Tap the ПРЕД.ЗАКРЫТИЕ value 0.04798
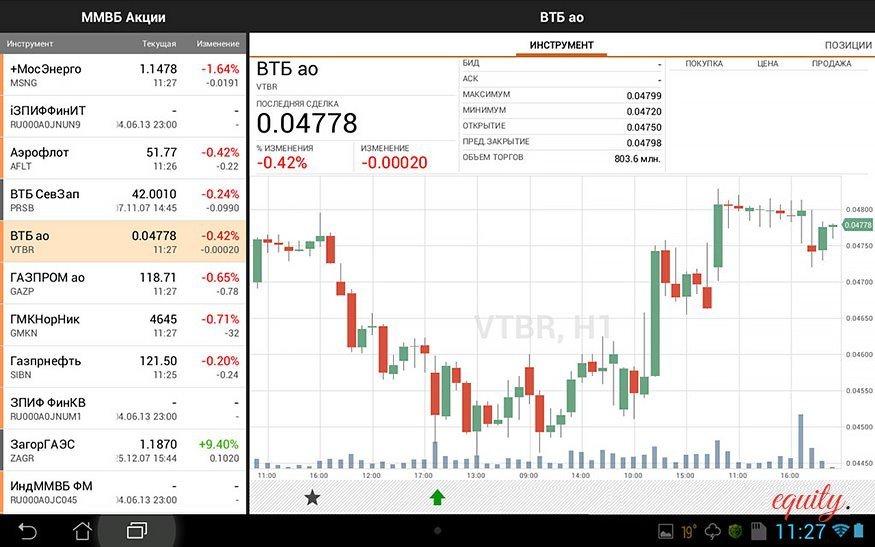The height and width of the screenshot is (547, 875). click(x=644, y=143)
